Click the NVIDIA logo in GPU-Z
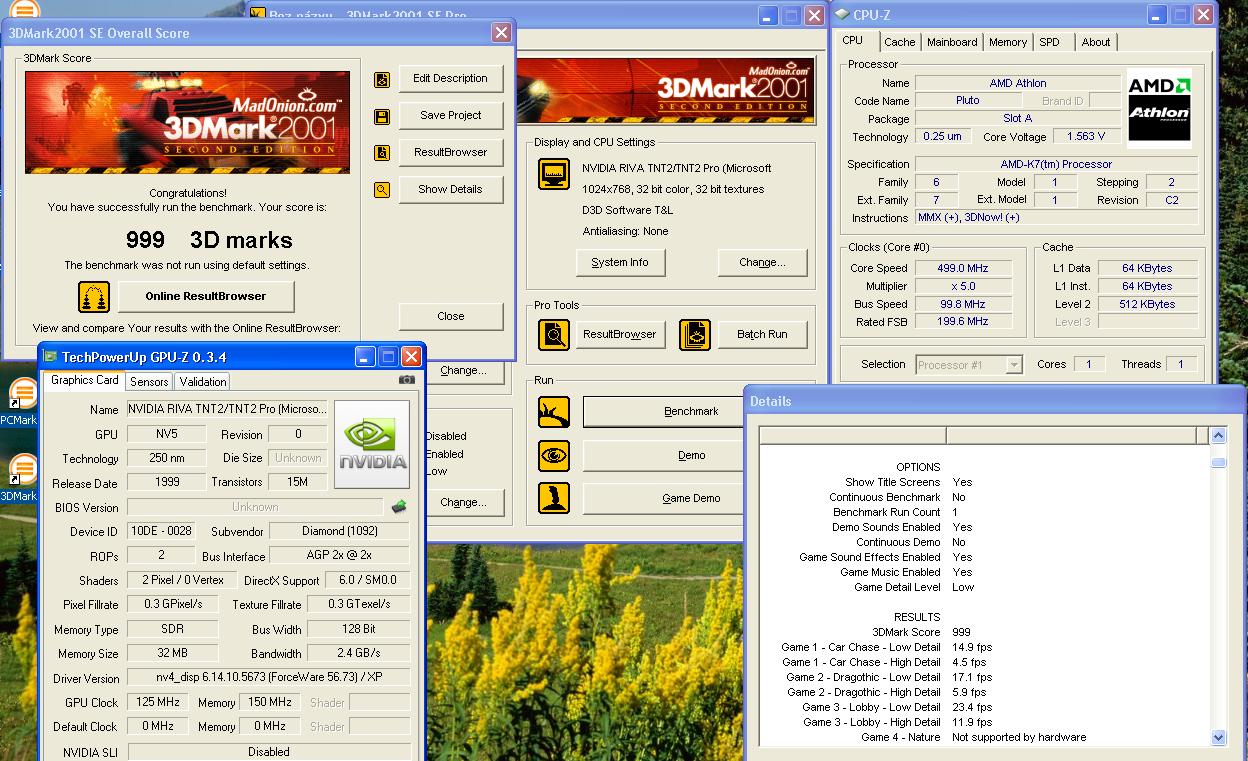The height and width of the screenshot is (761, 1248). 372,445
